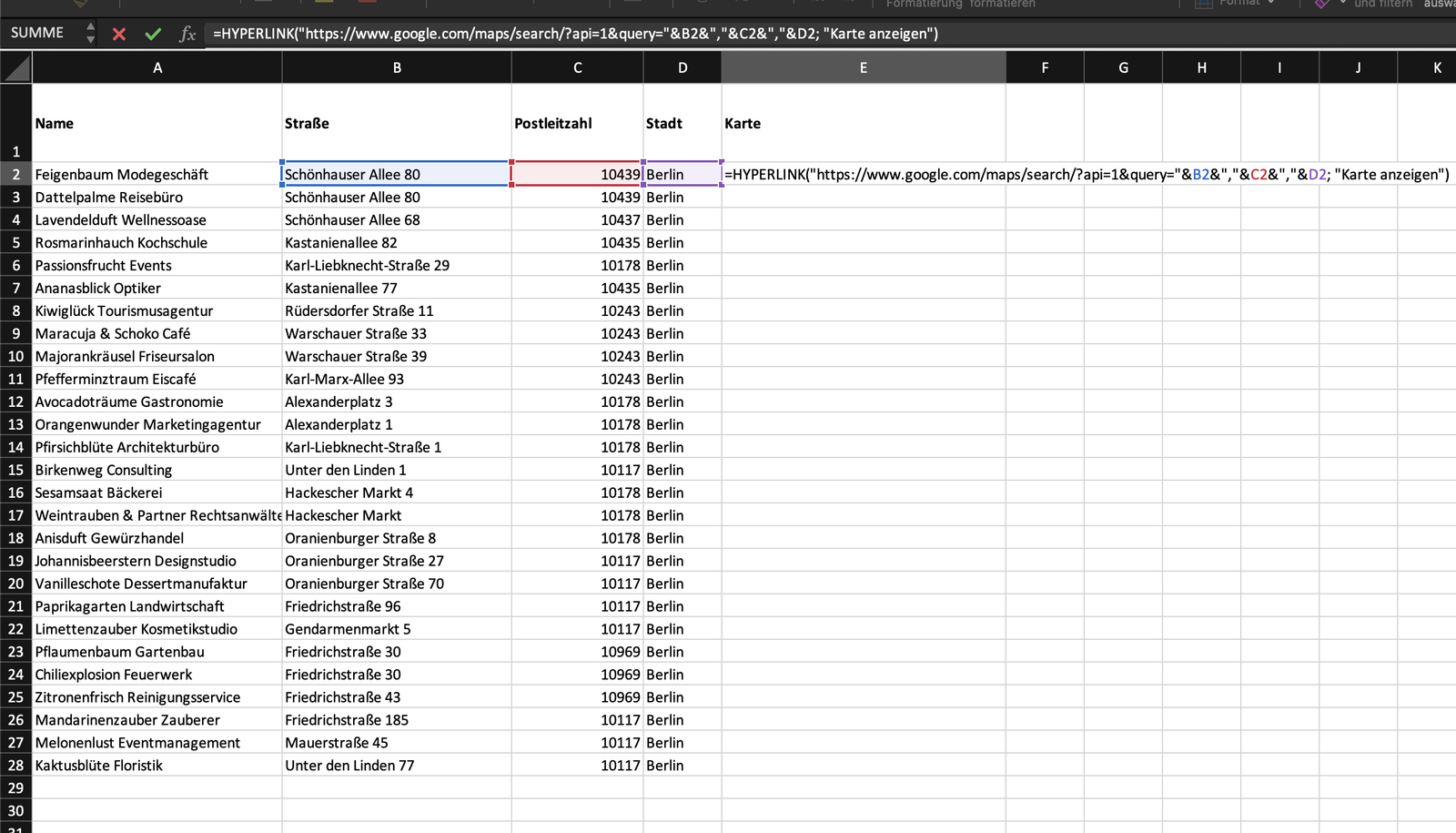Select row 28 header

[x=16, y=766]
